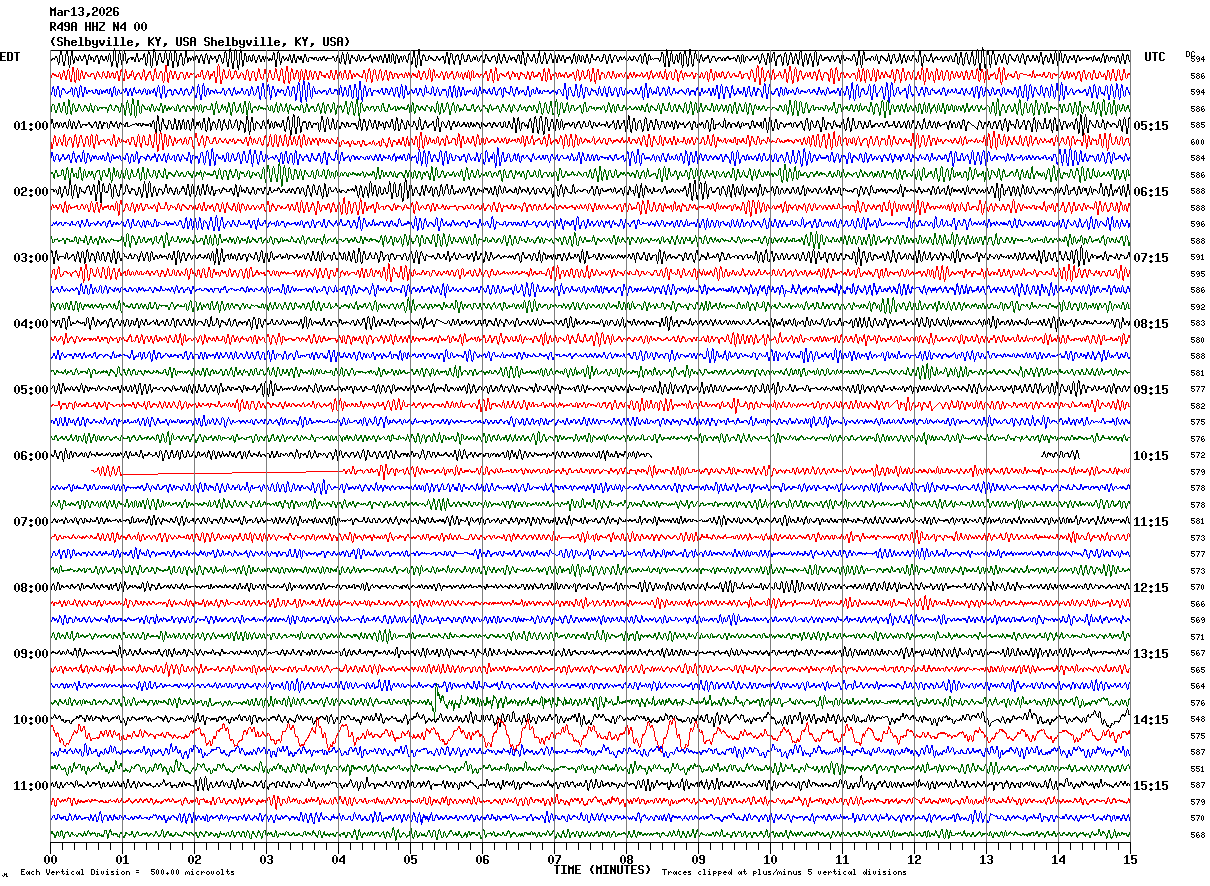Click the 12:15 UTC time label

[x=1151, y=588]
